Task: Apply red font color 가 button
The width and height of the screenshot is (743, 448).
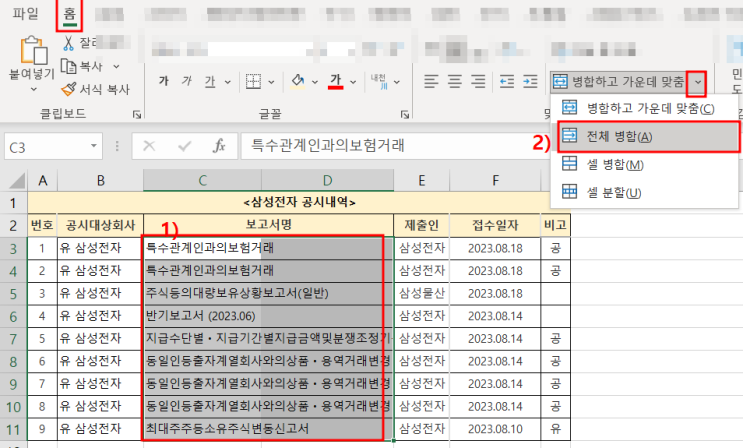Action: (x=336, y=81)
